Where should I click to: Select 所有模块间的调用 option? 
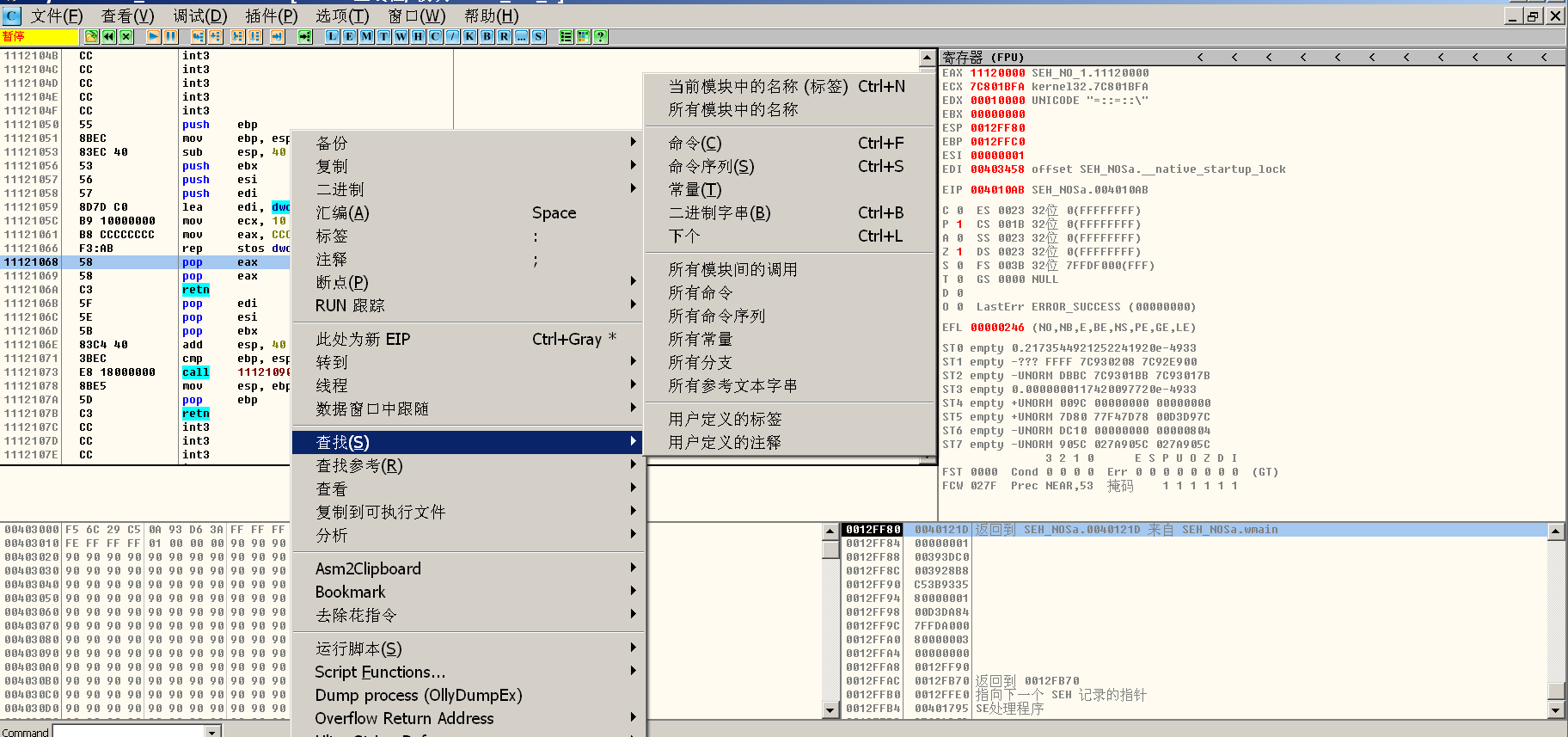[x=789, y=269]
